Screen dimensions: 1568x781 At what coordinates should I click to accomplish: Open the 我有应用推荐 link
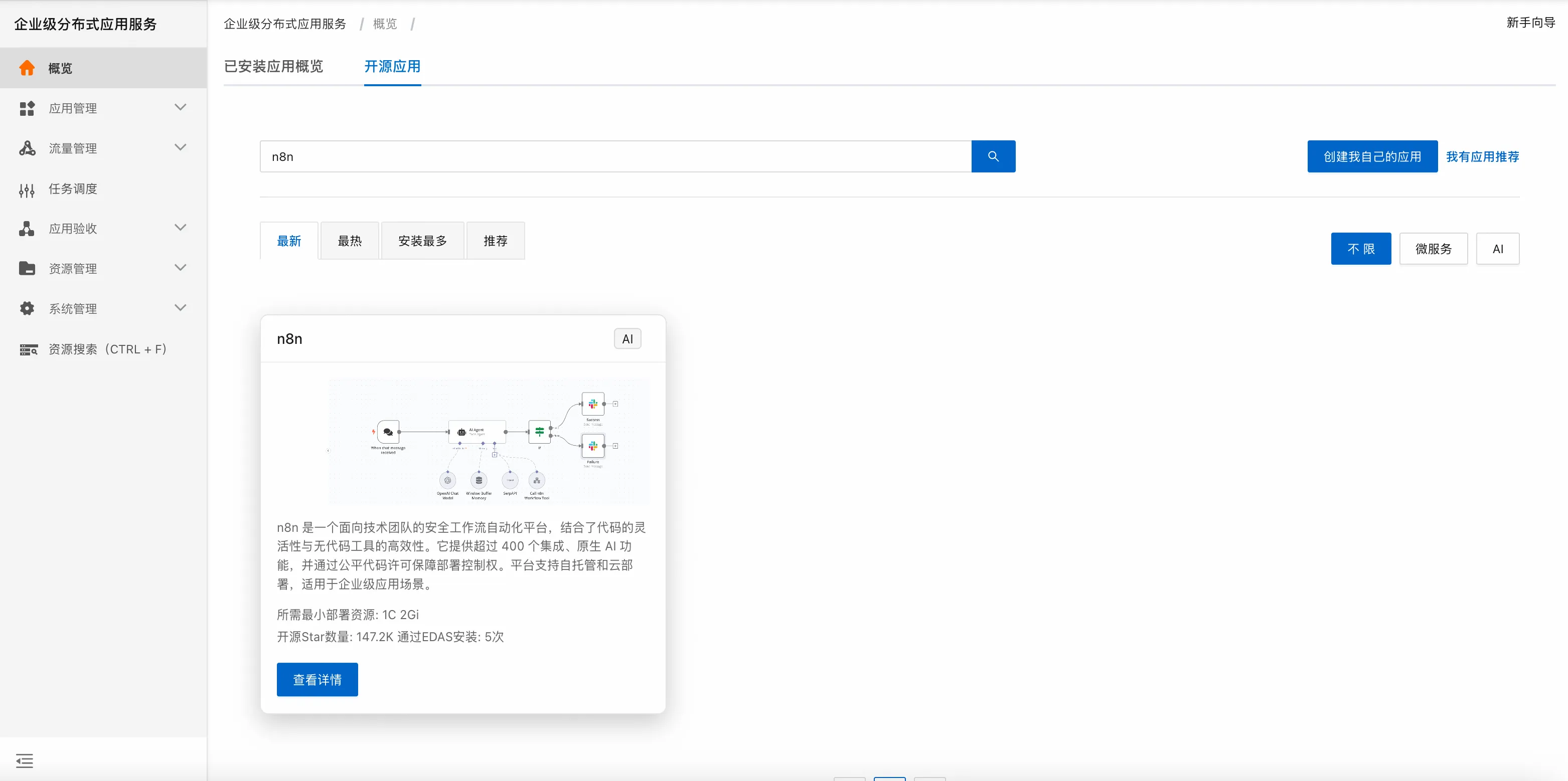(1482, 157)
